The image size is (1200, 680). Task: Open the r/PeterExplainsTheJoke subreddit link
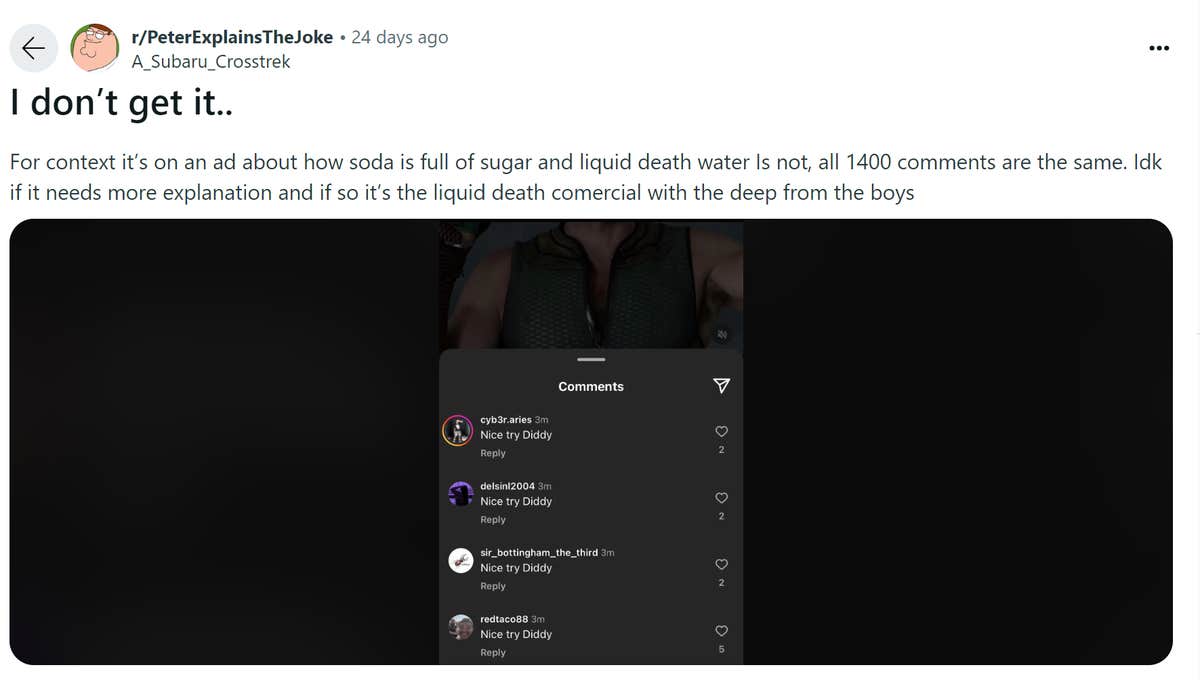coord(233,38)
